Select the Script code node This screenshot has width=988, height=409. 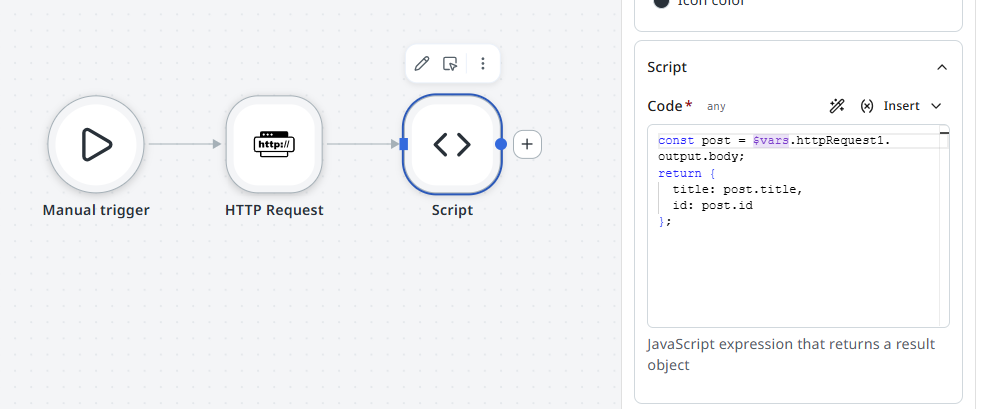pyautogui.click(x=452, y=144)
